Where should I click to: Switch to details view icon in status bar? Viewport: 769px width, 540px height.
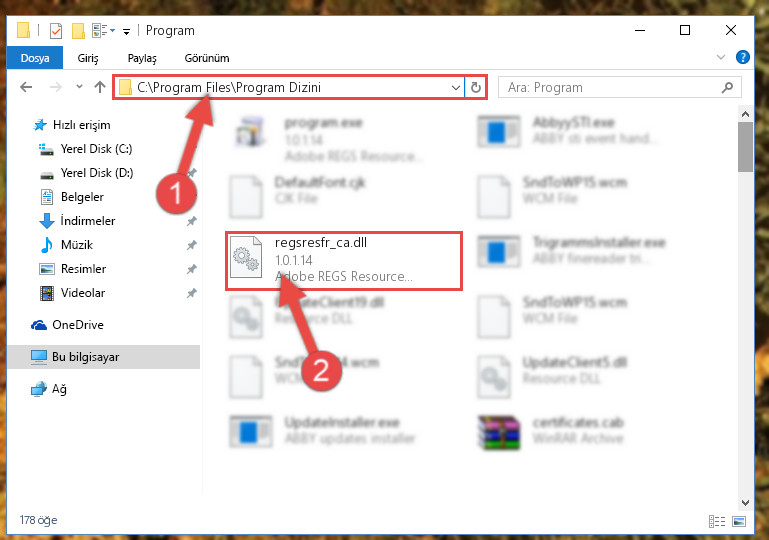(717, 521)
